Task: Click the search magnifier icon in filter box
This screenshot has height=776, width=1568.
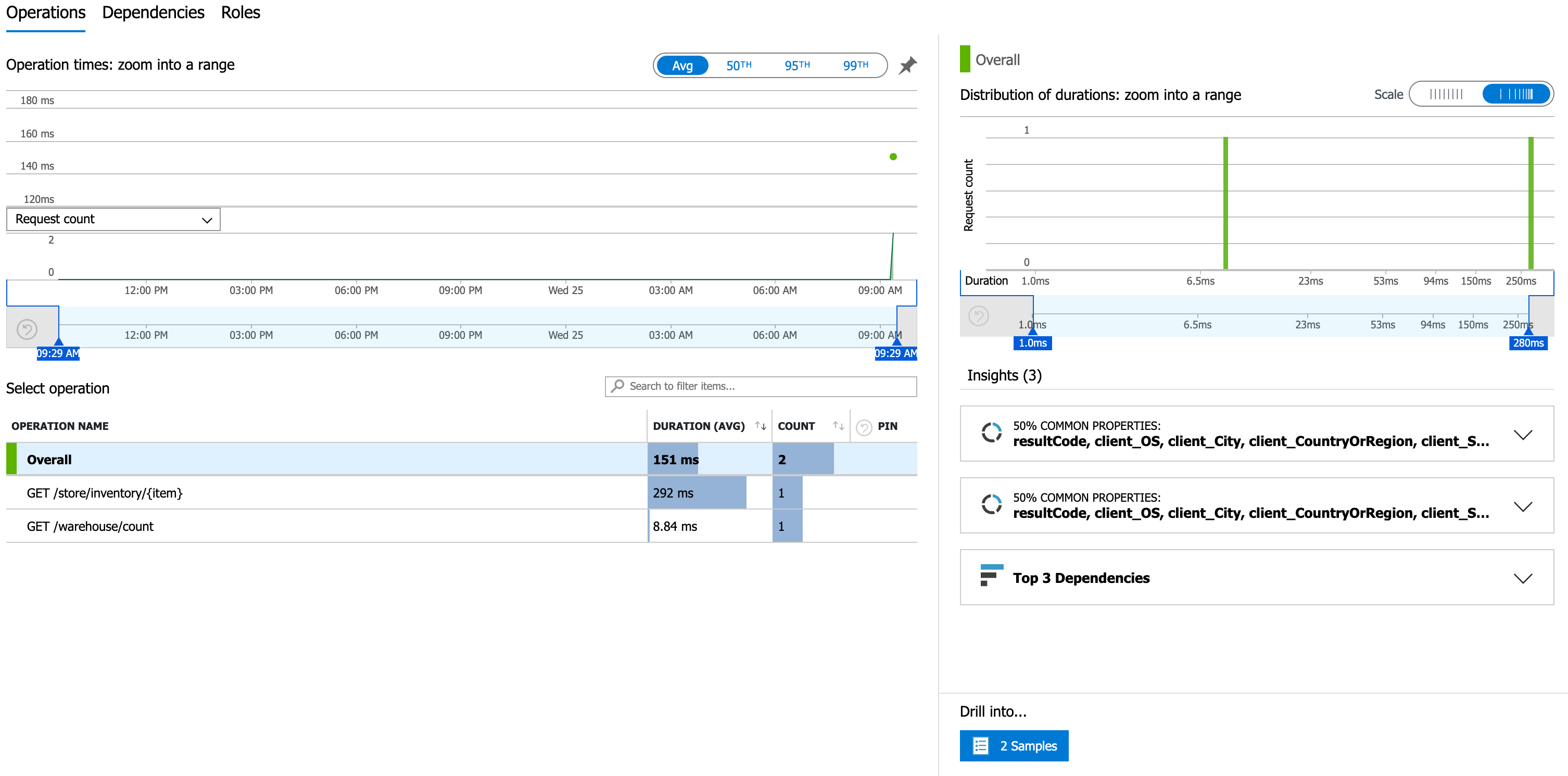Action: pos(617,386)
